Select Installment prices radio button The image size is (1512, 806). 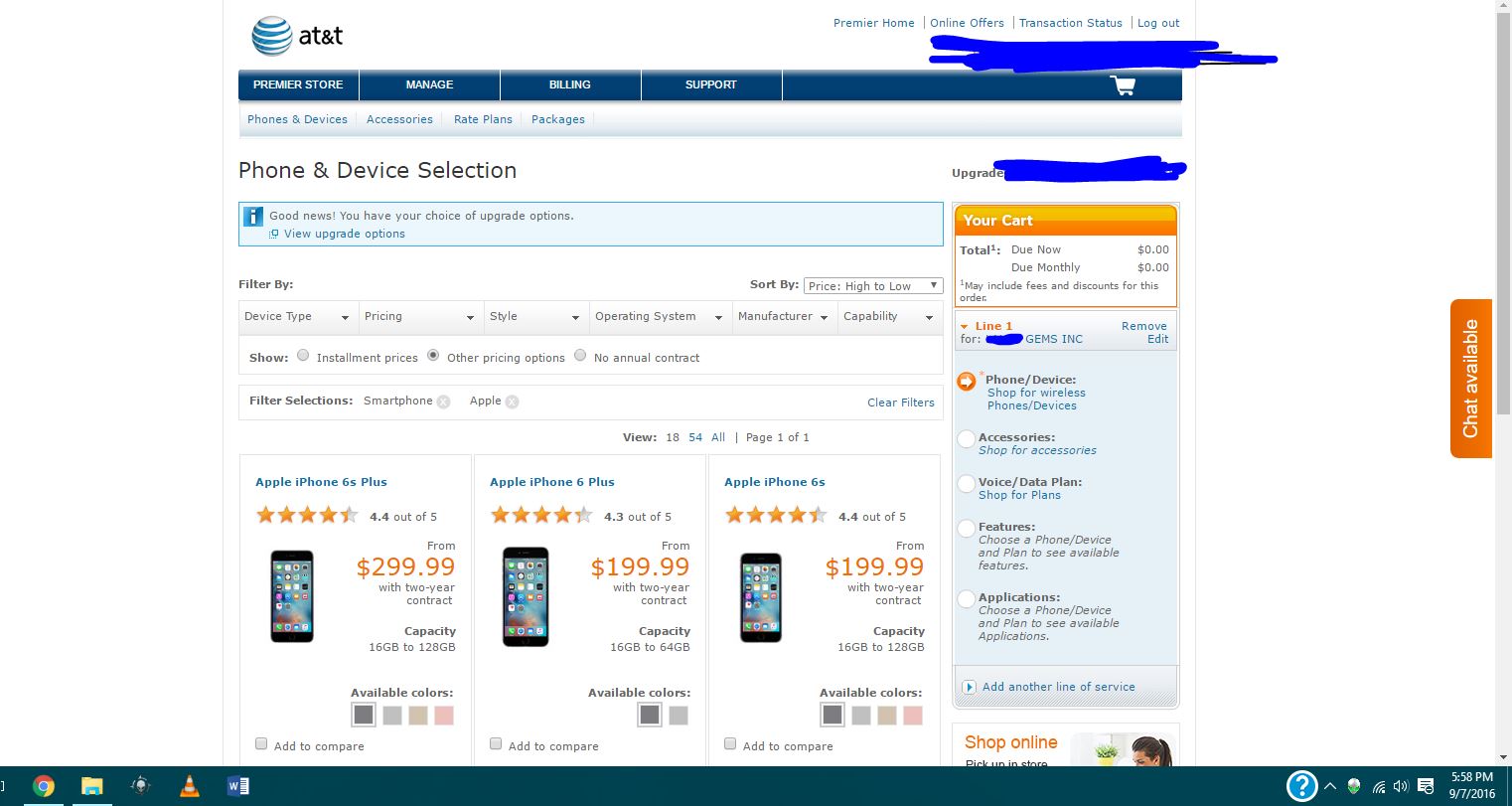point(303,356)
